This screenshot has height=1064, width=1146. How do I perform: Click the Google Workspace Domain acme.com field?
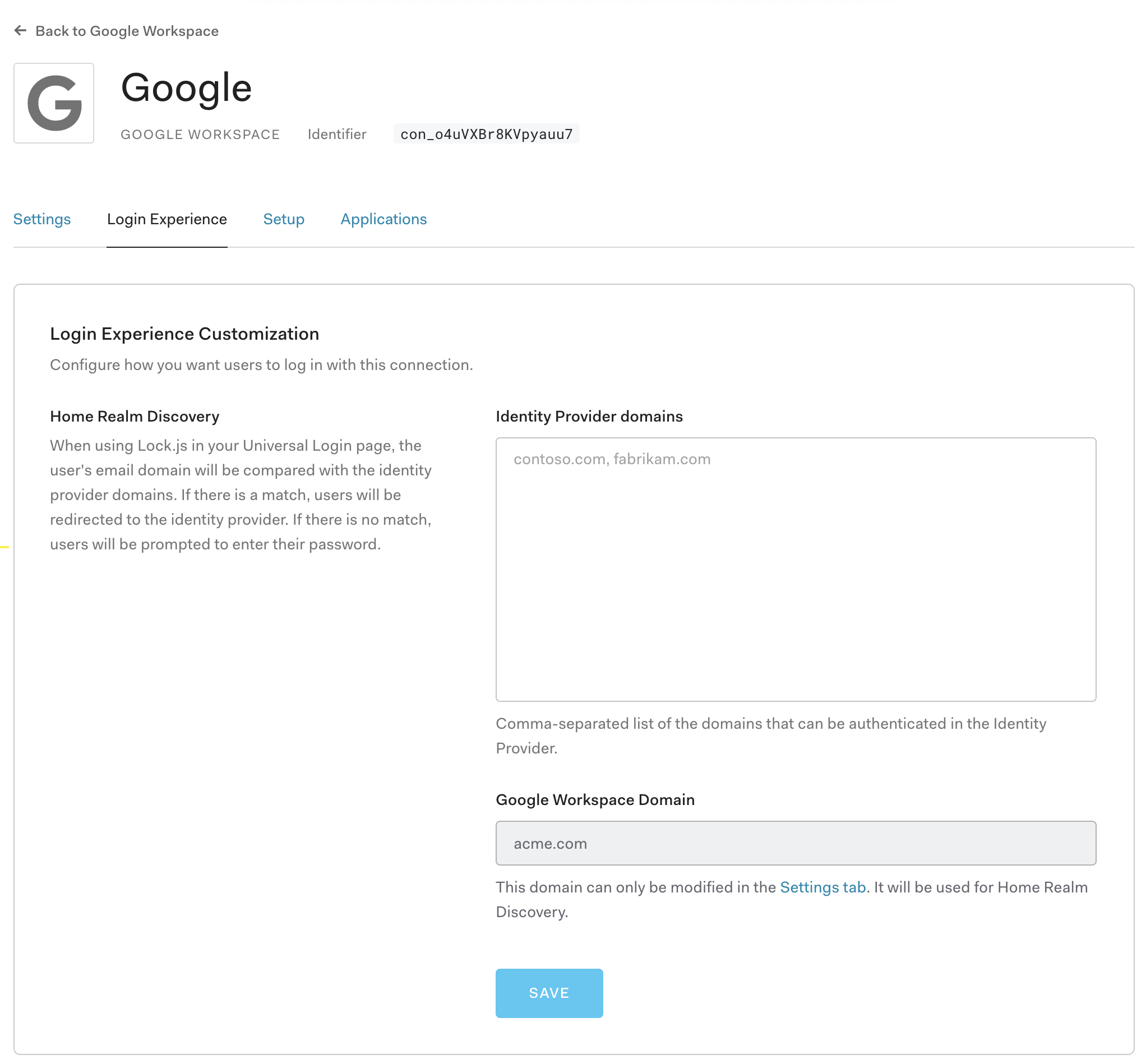pyautogui.click(x=795, y=843)
